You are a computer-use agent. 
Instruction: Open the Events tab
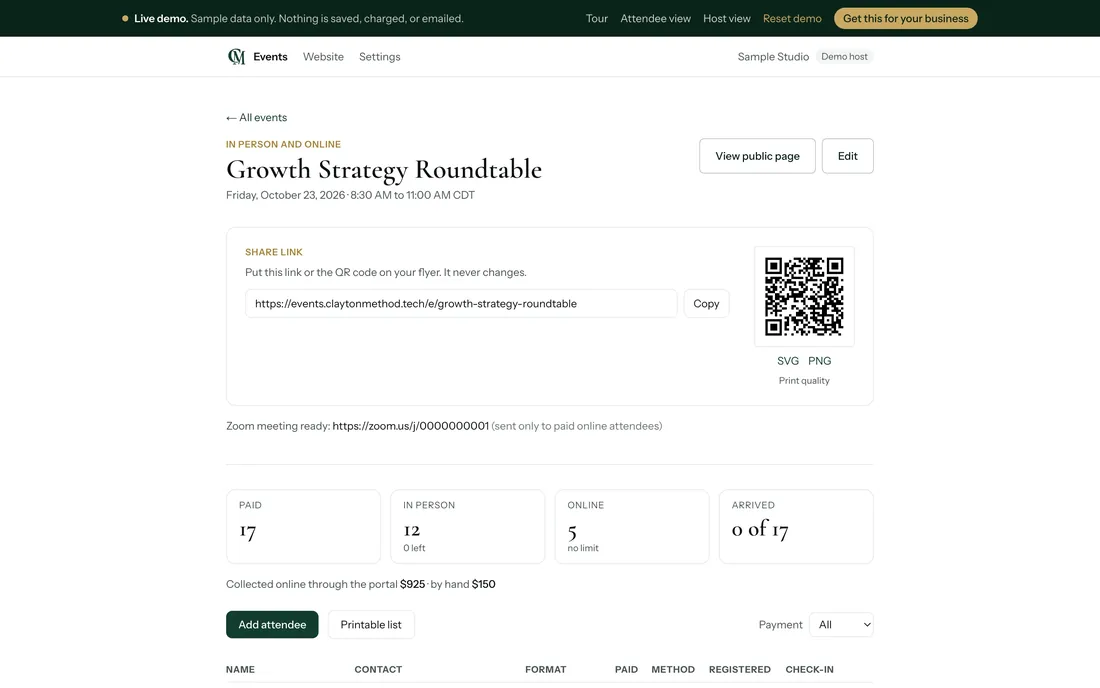[270, 57]
